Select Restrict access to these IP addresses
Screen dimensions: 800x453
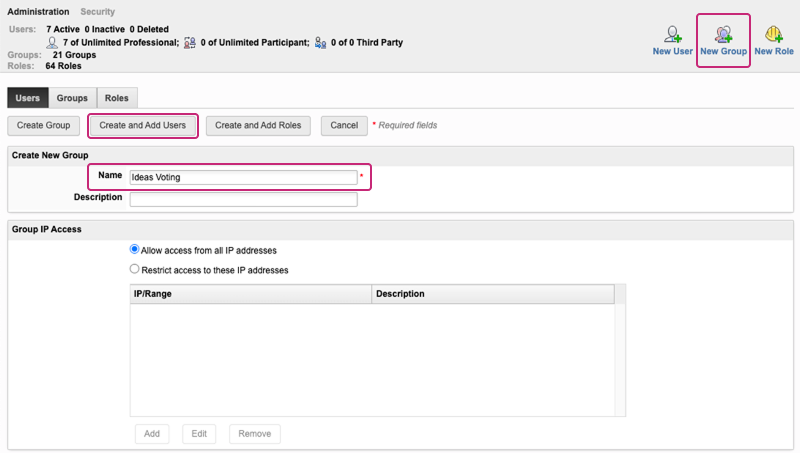coord(134,269)
